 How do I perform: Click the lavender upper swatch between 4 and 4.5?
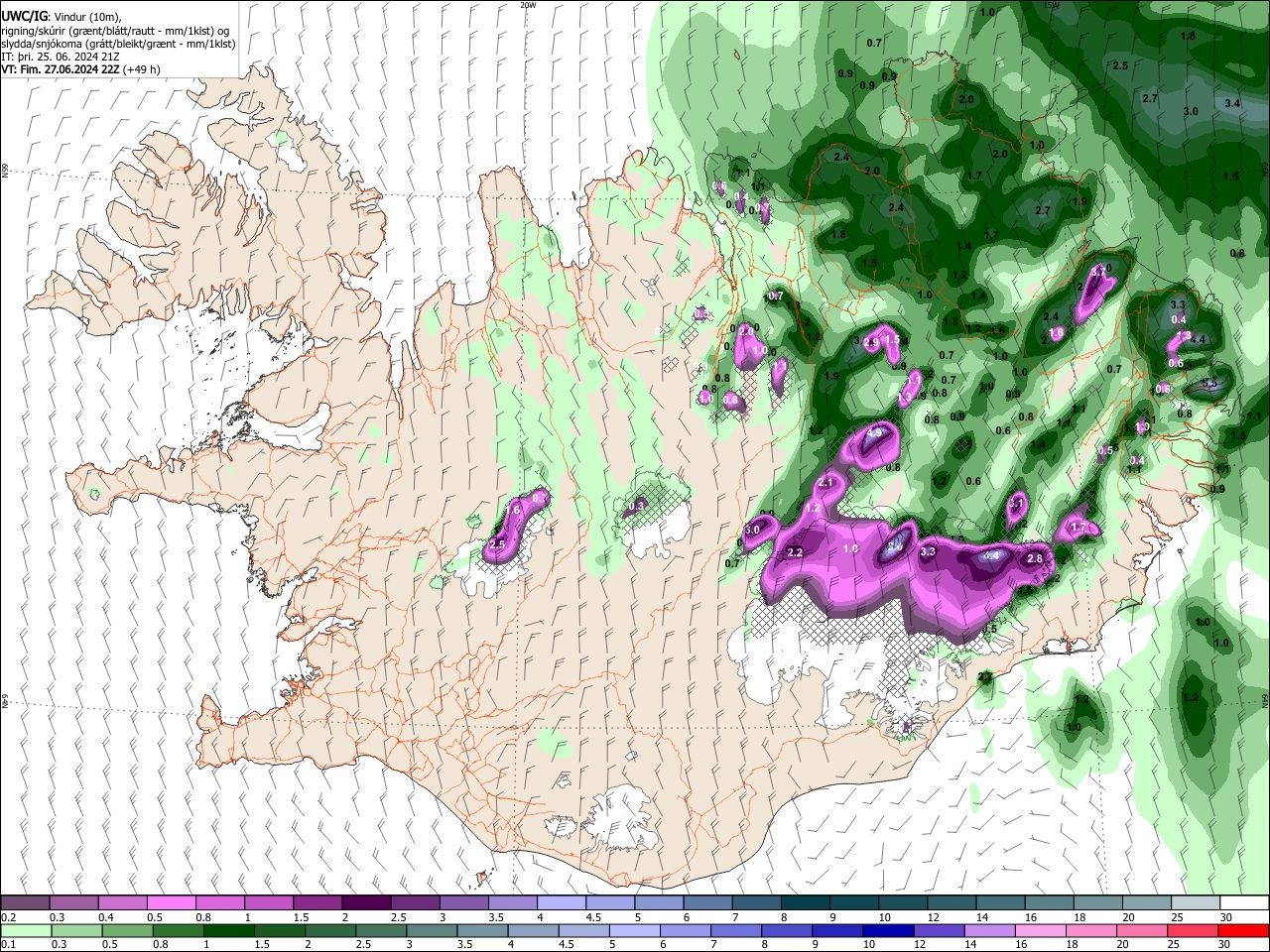tap(561, 902)
